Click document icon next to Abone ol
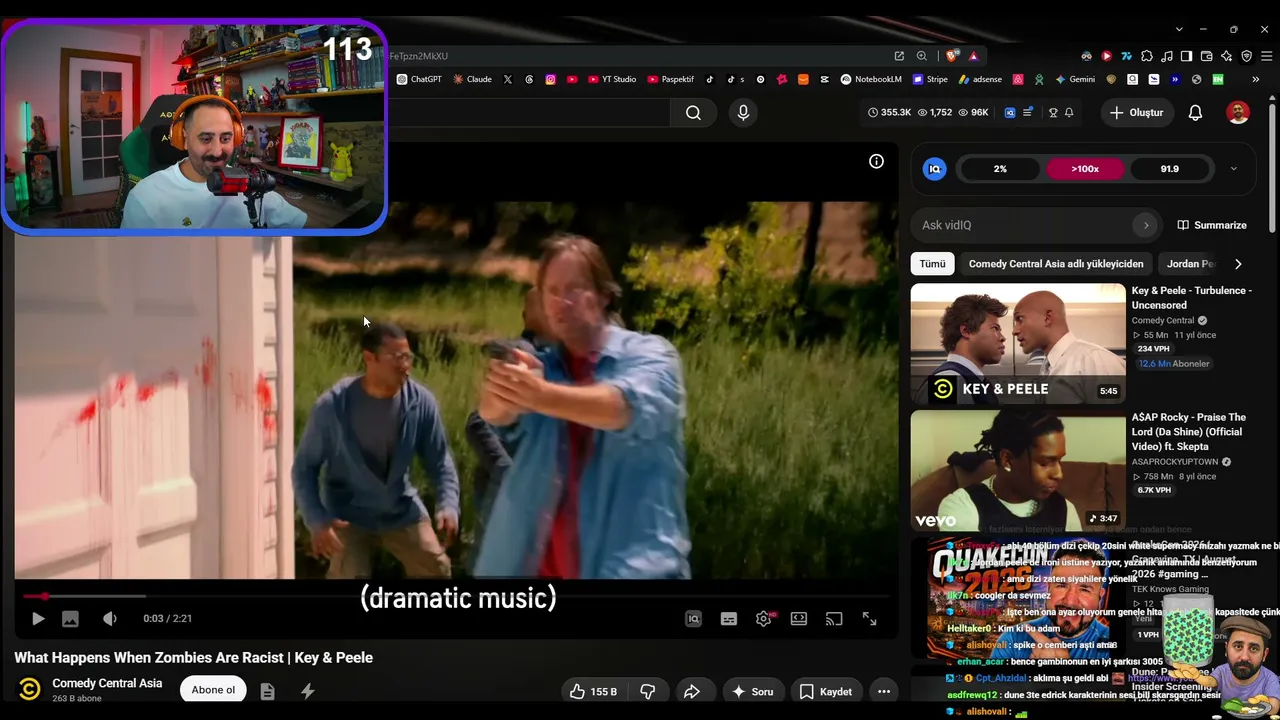Screen dimensions: 1280x720 point(267,691)
